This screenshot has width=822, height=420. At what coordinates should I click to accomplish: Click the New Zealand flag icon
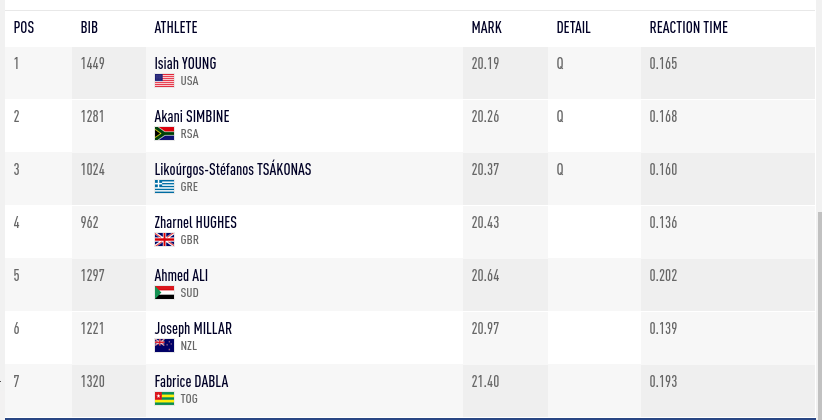[164, 346]
